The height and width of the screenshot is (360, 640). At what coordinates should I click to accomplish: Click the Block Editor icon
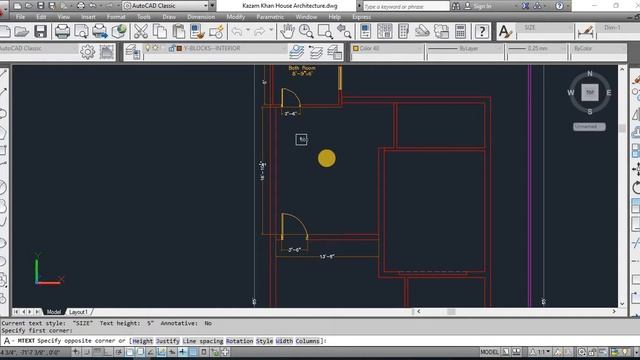point(216,31)
